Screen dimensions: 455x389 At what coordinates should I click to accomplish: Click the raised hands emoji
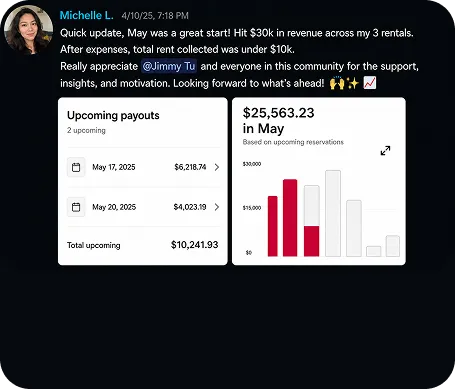click(337, 83)
